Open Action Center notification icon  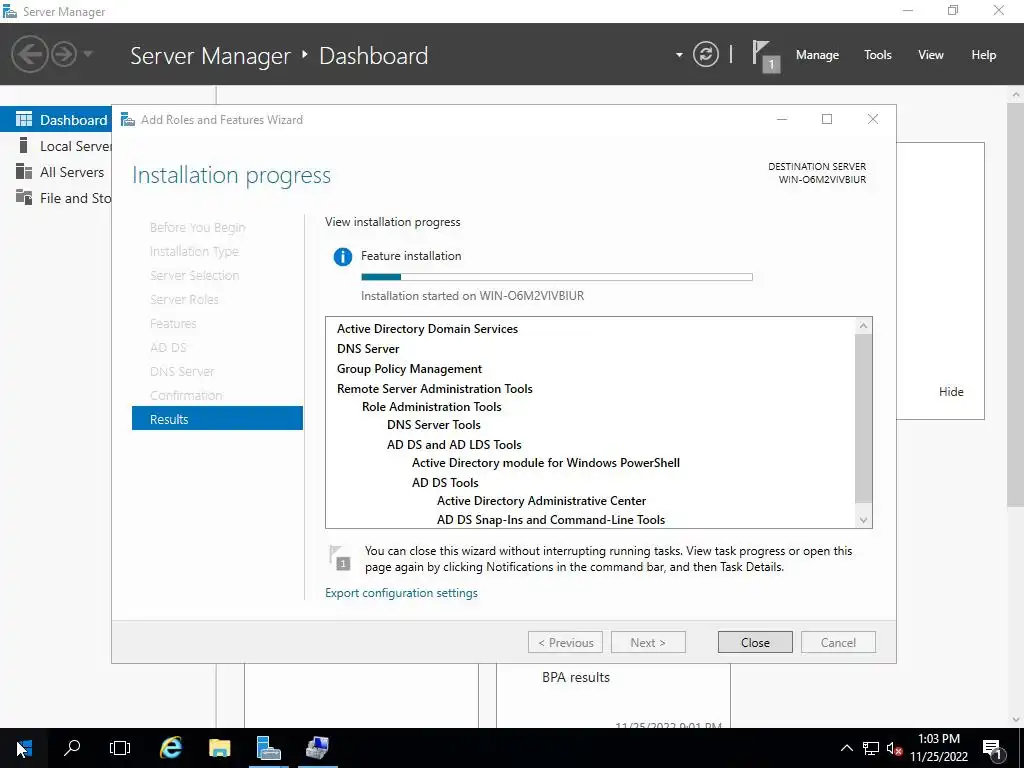pyautogui.click(x=993, y=749)
